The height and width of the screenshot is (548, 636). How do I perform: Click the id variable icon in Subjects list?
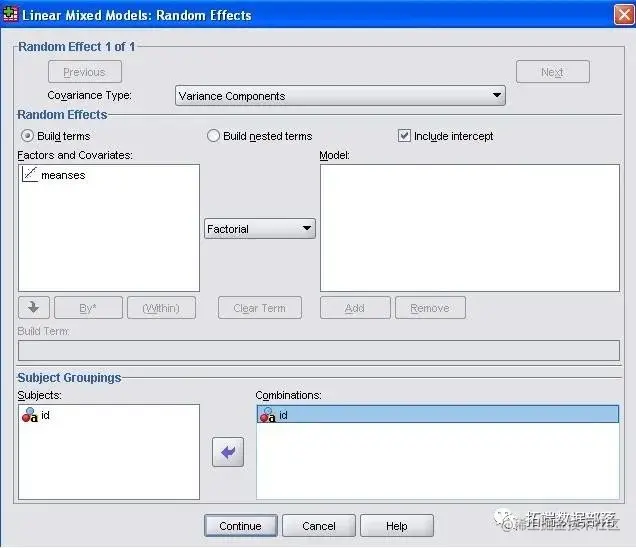(29, 415)
